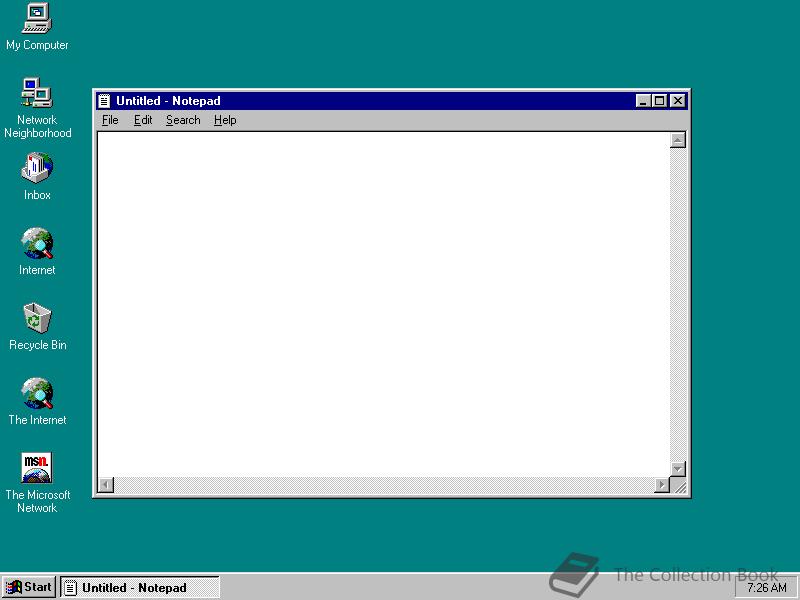Click the Untitled - Notepad title bar text

(x=168, y=101)
